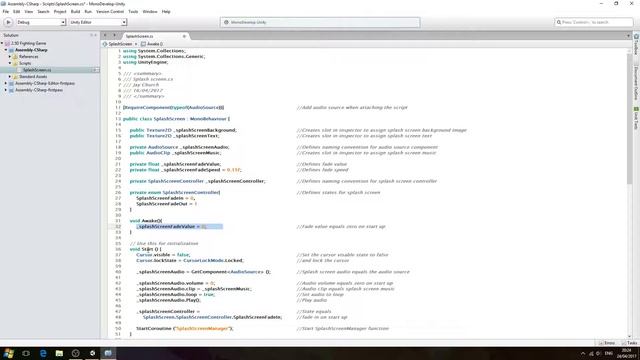Click the options button on SplashScreen.cs row
This screenshot has width=640, height=360.
click(96, 70)
